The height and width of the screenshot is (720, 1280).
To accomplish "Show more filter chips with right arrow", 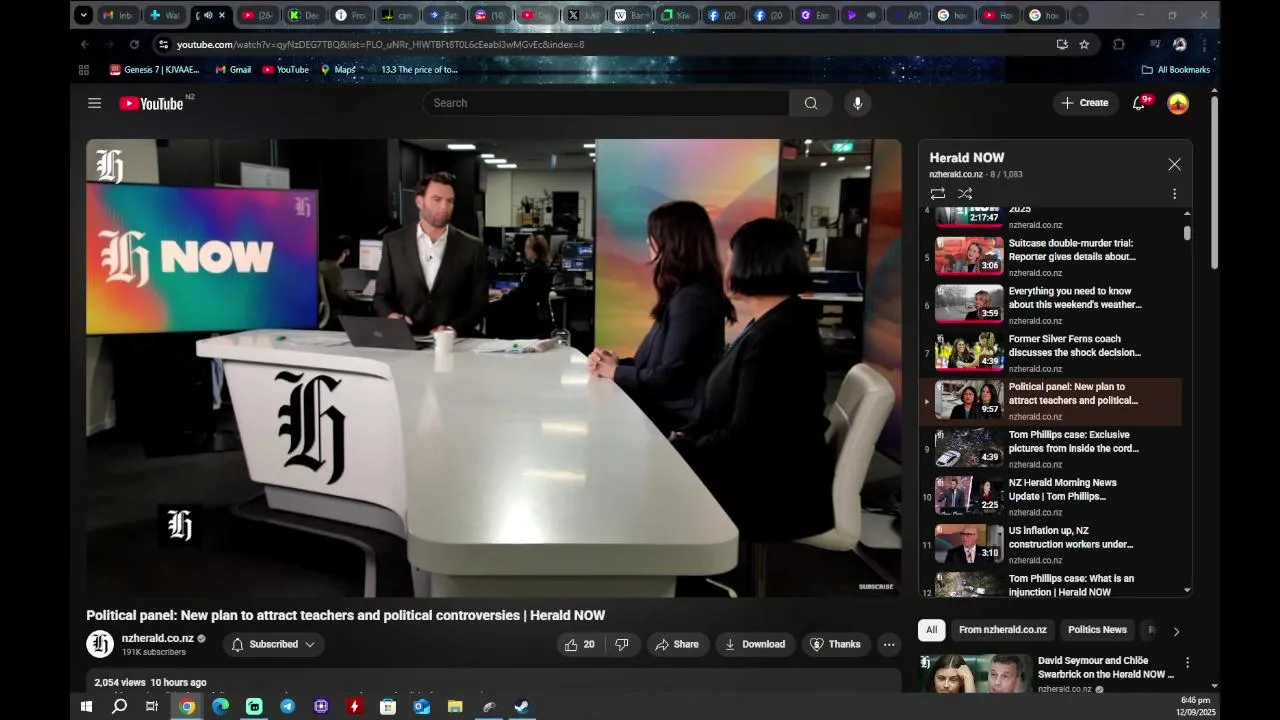I will coord(1176,631).
